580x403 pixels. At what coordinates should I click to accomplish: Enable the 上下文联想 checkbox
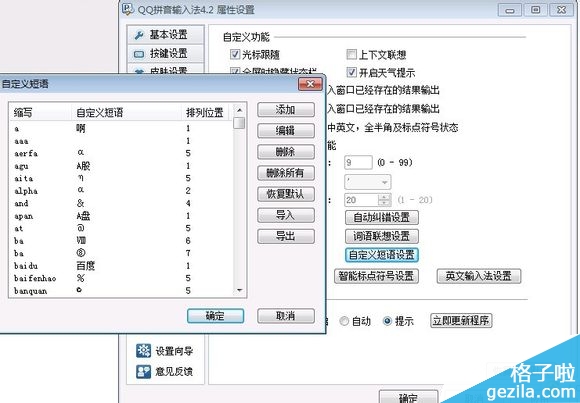[x=351, y=54]
